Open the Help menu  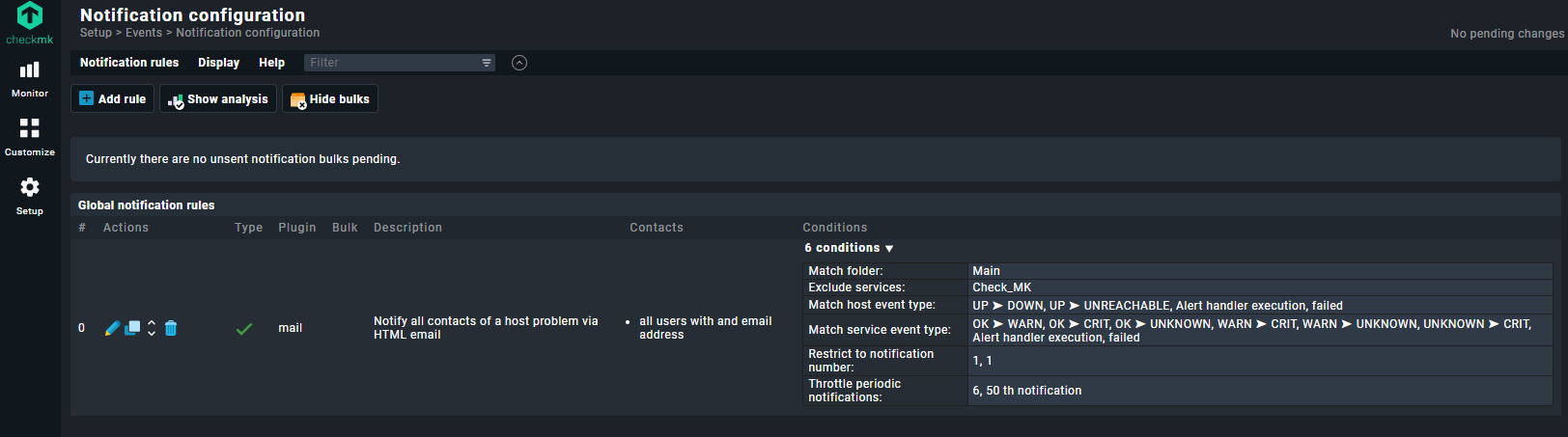272,63
